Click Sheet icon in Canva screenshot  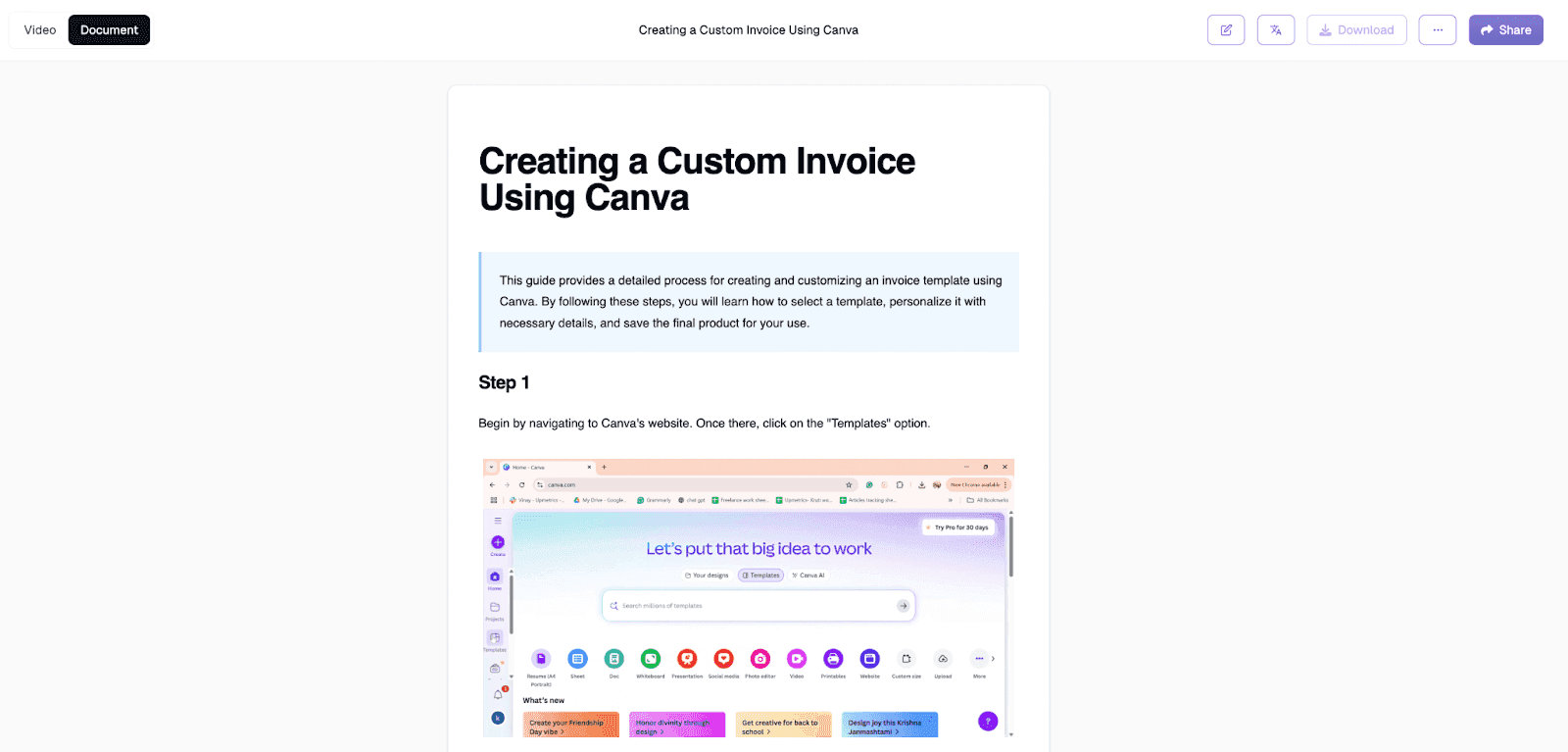pyautogui.click(x=577, y=659)
